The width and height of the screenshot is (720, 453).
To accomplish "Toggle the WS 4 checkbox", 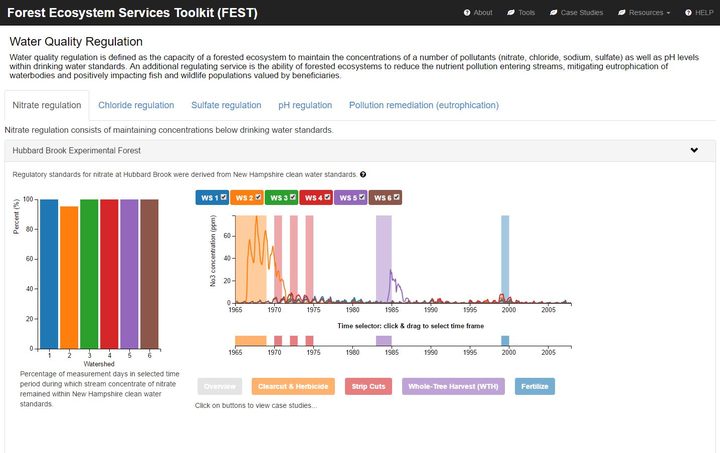I will 327,197.
